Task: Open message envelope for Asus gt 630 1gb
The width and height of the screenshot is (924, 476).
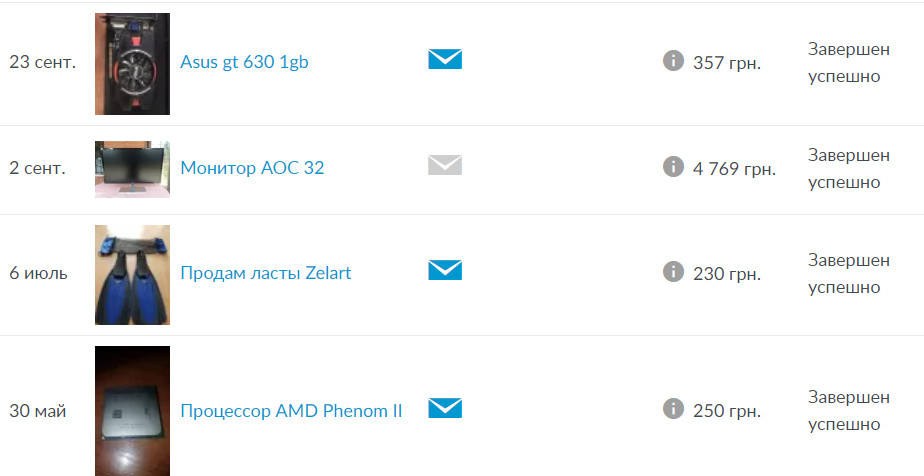Action: [x=445, y=59]
